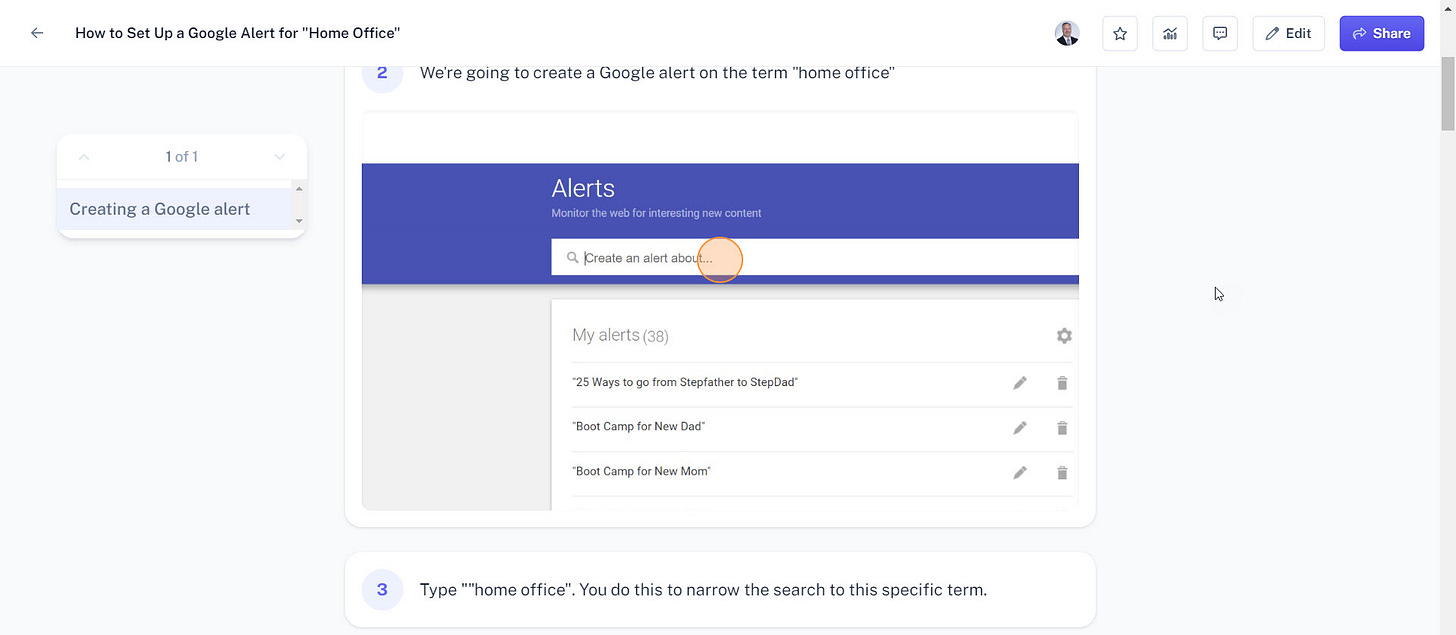Star this guide as favorite
1456x635 pixels.
[x=1120, y=33]
